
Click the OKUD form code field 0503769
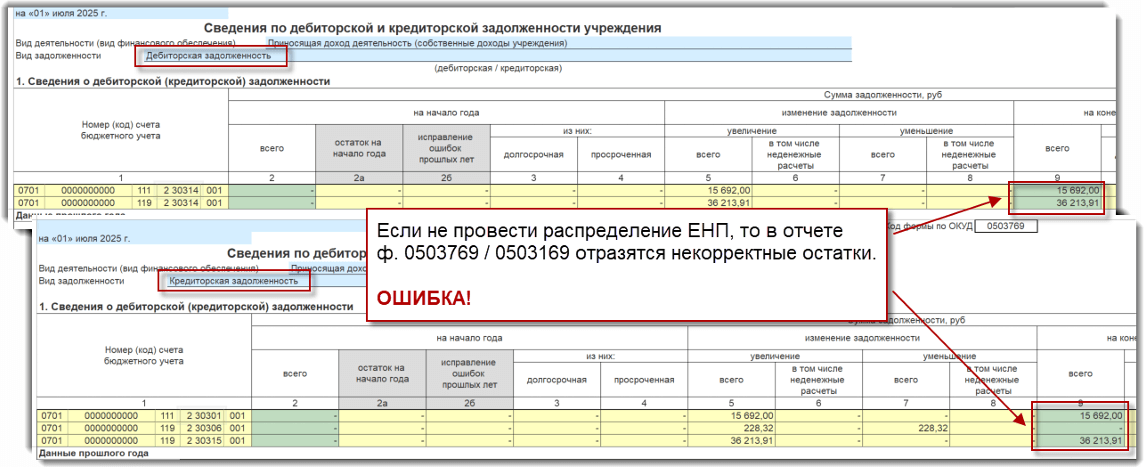(x=1005, y=226)
